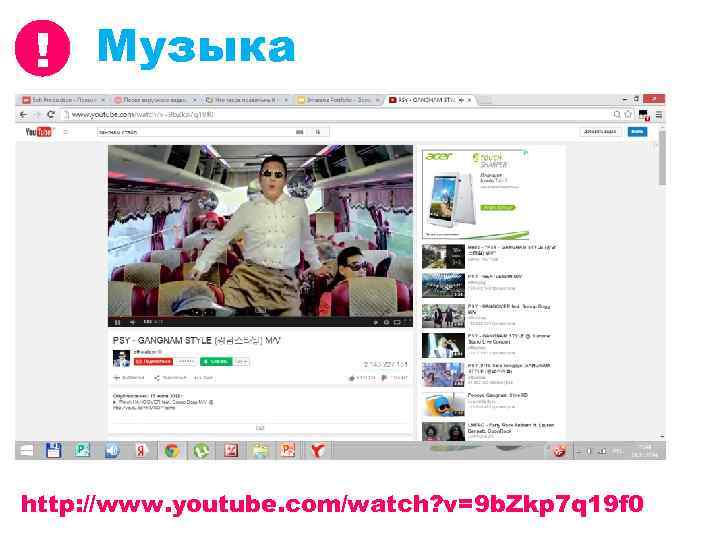Viewport: 720px width, 540px height.
Task: Click the YouTube search magnifier button
Action: point(318,132)
